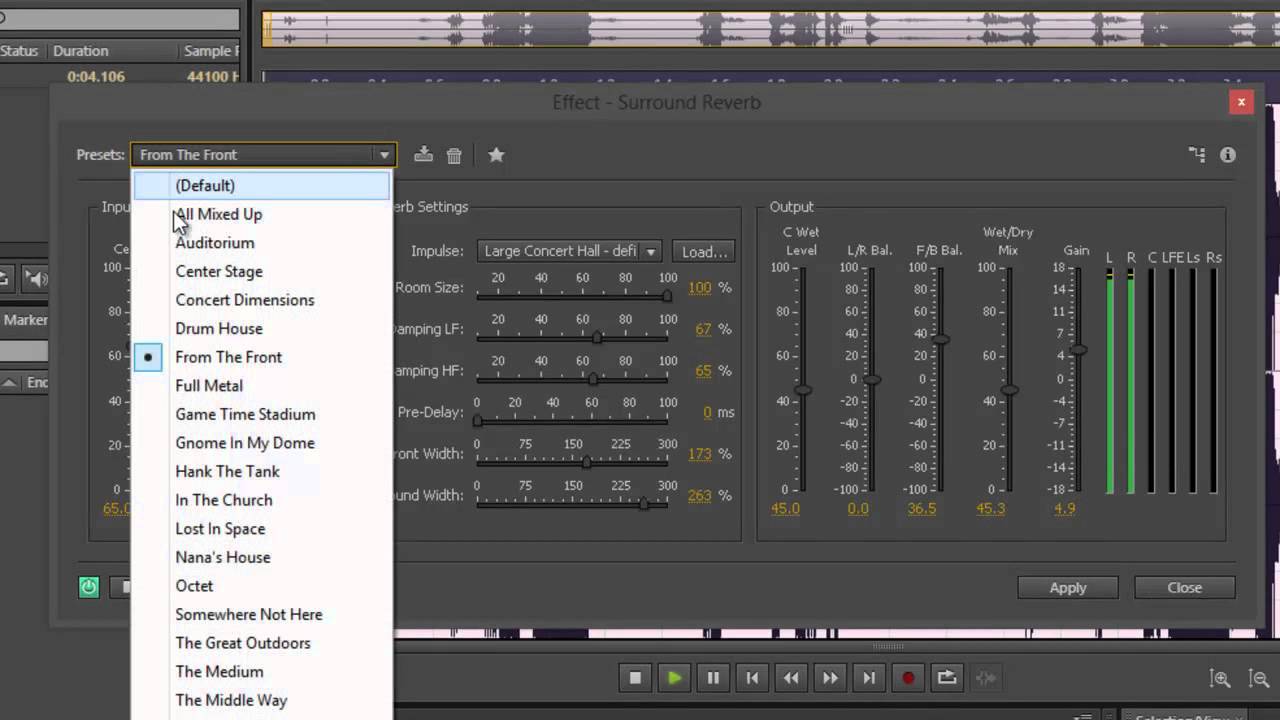Image resolution: width=1280 pixels, height=720 pixels.
Task: Click the speaker icon in left panel
Action: 37,278
